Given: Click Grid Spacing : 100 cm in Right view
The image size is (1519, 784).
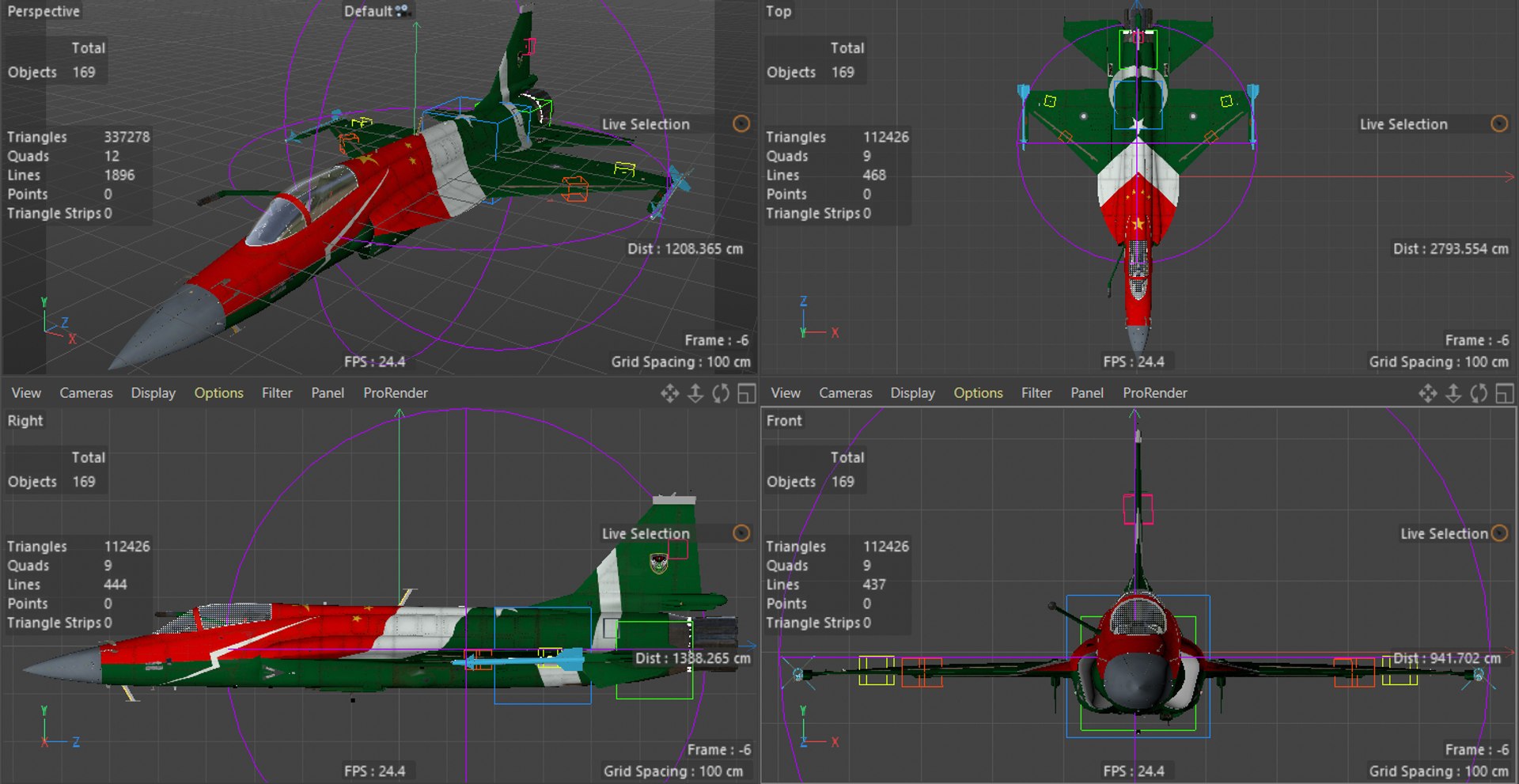Looking at the screenshot, I should (x=673, y=771).
